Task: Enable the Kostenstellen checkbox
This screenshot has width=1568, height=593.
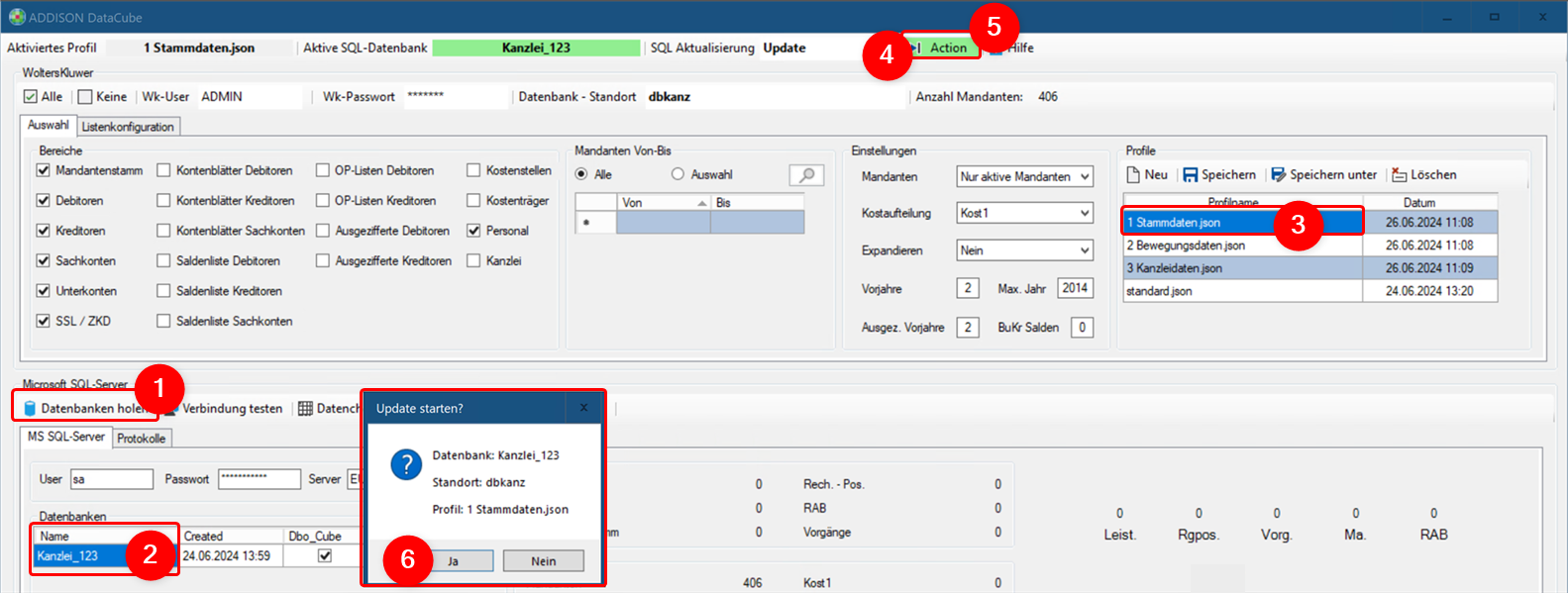Action: coord(473,170)
